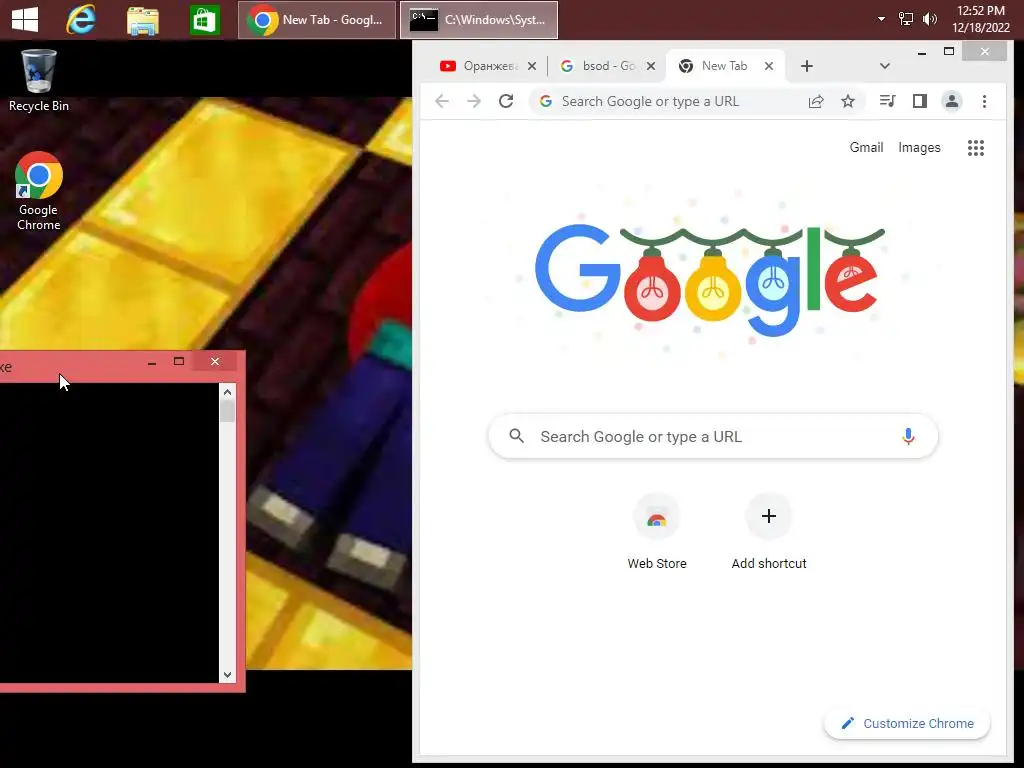Open the Images link
Screen dimensions: 1024x768
click(x=919, y=148)
